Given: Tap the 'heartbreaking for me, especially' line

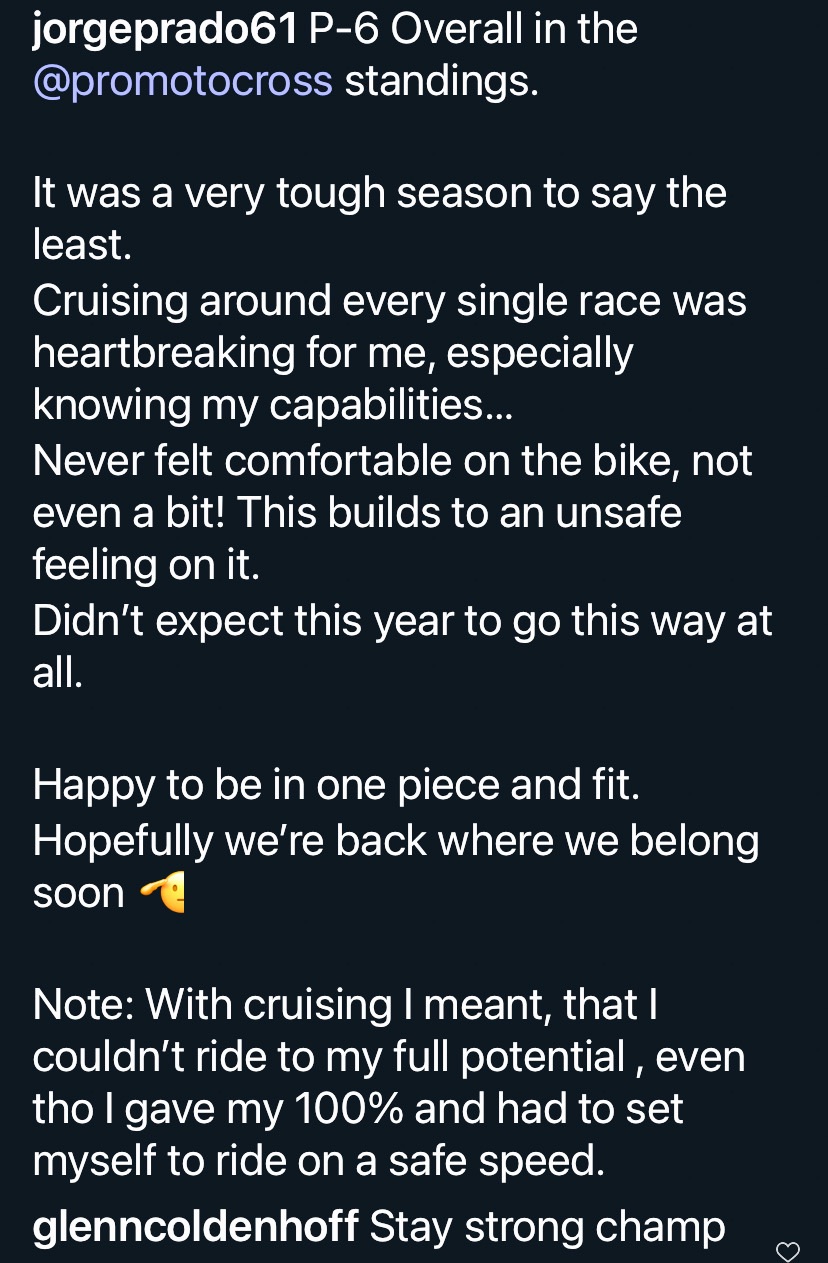Looking at the screenshot, I should tap(333, 352).
